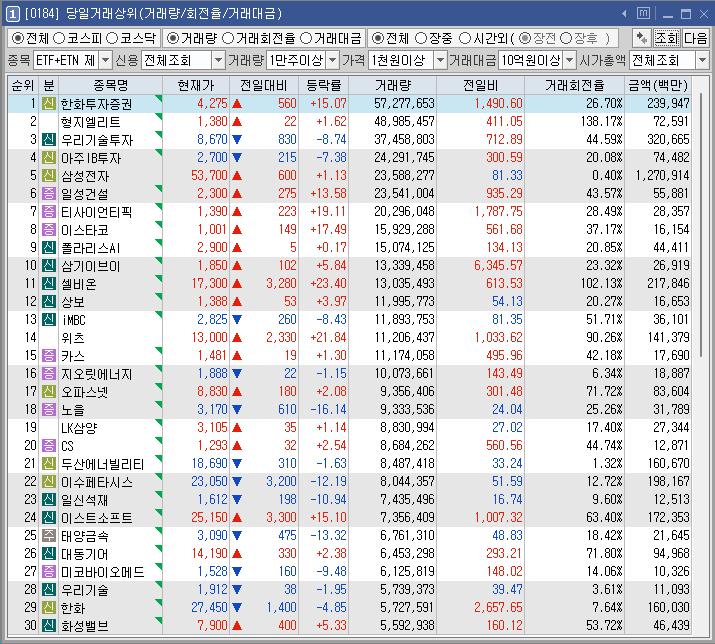Image resolution: width=715 pixels, height=644 pixels.
Task: Click the 증 badge for 티사이언티픽
Action: [x=49, y=212]
